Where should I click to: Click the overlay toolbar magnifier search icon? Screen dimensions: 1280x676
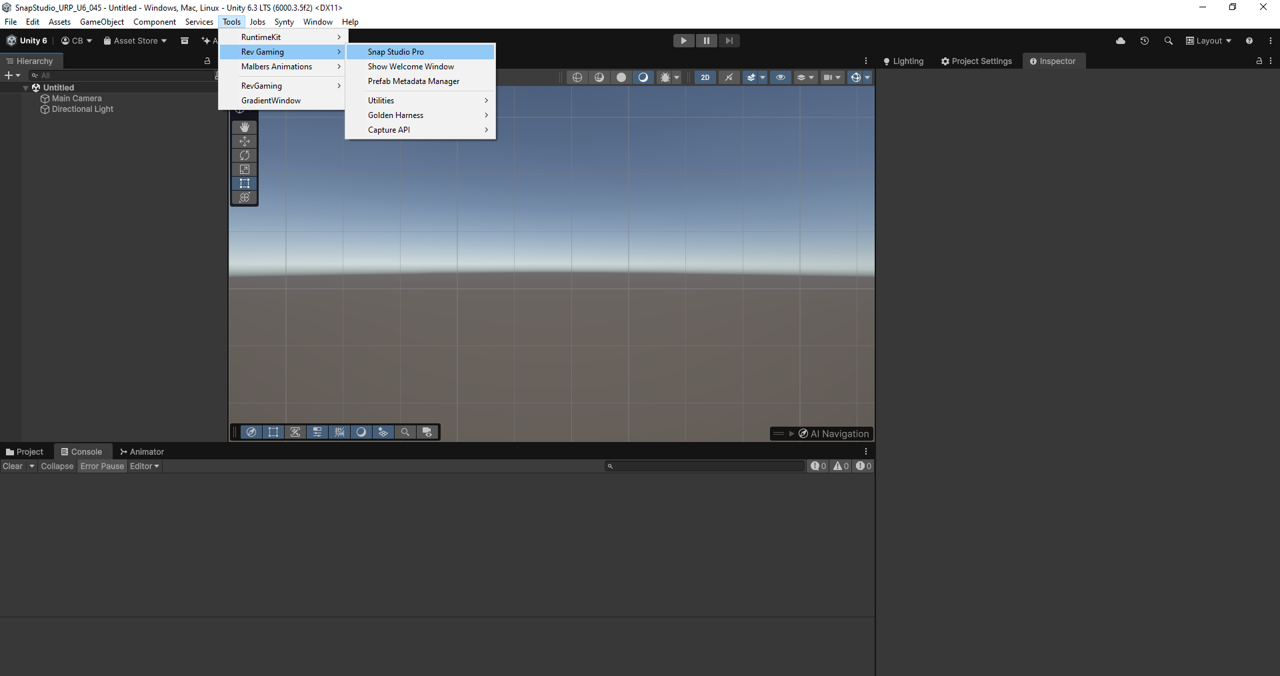[405, 432]
